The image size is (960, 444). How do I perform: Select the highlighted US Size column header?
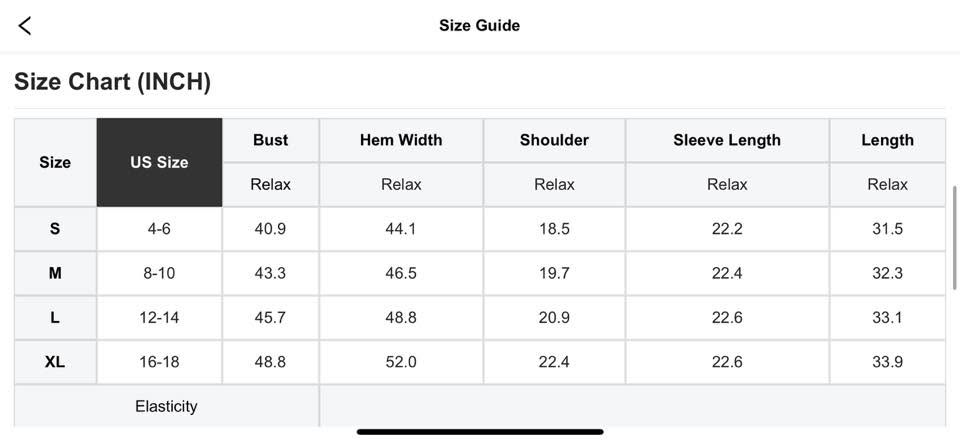159,162
